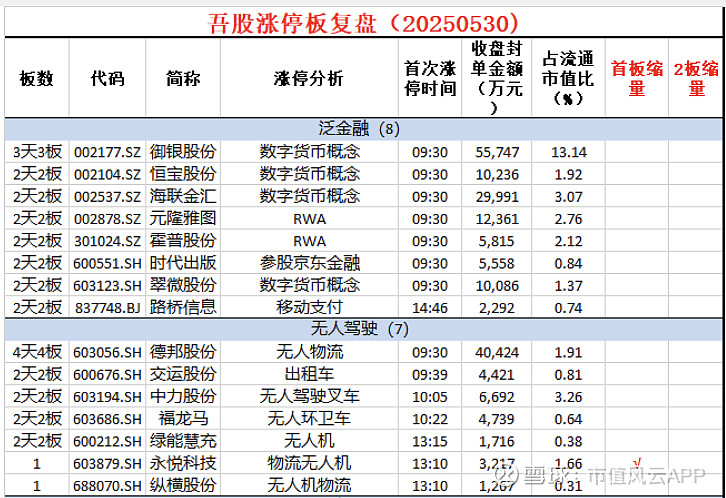
Task: Click the value 10,236
Action: click(x=497, y=174)
